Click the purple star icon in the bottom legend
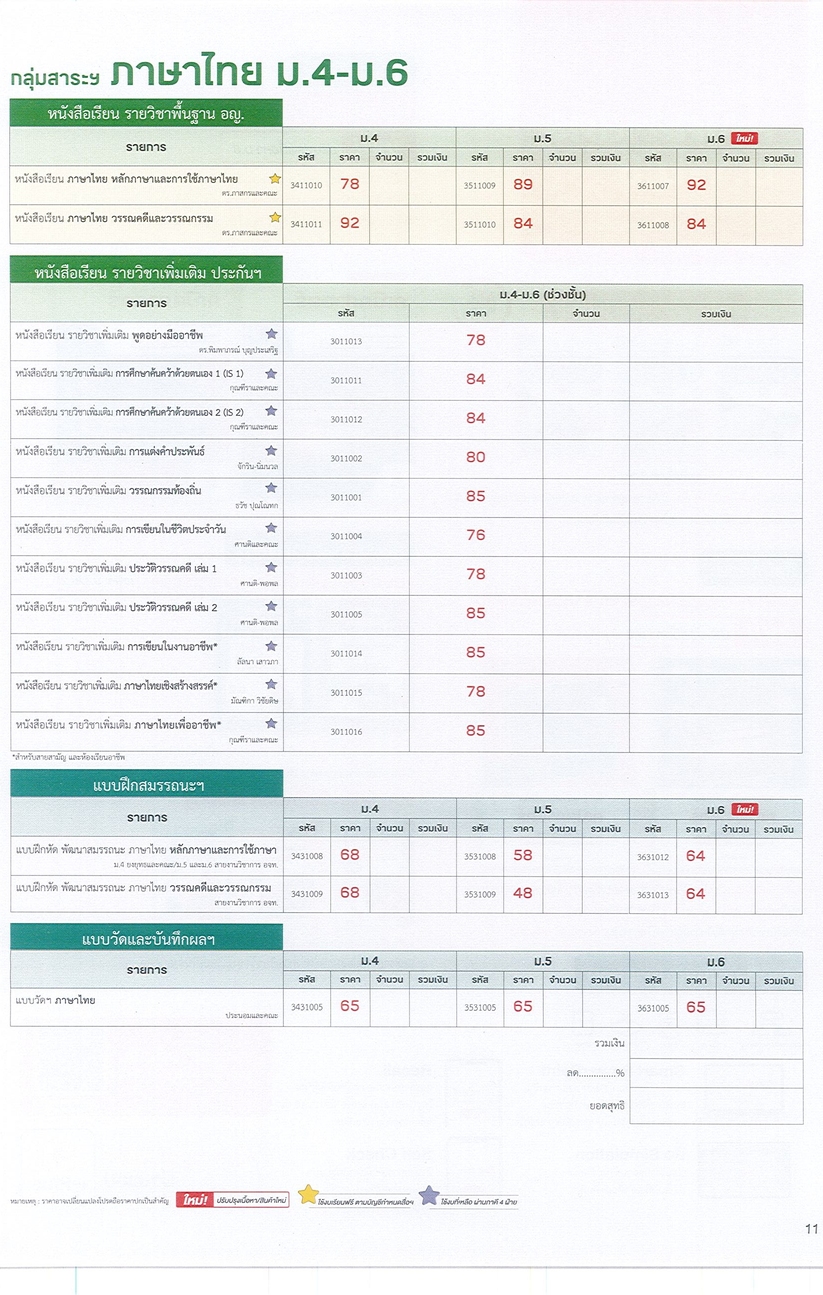The height and width of the screenshot is (1295, 823). tap(428, 1195)
